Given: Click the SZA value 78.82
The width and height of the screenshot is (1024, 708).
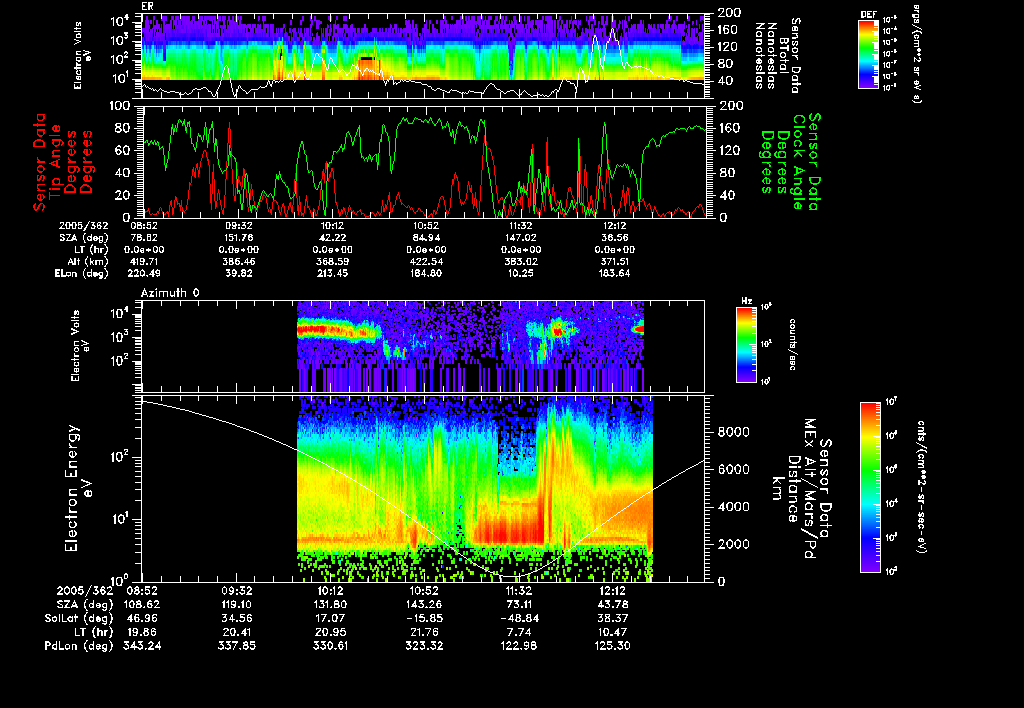Looking at the screenshot, I should [145, 238].
